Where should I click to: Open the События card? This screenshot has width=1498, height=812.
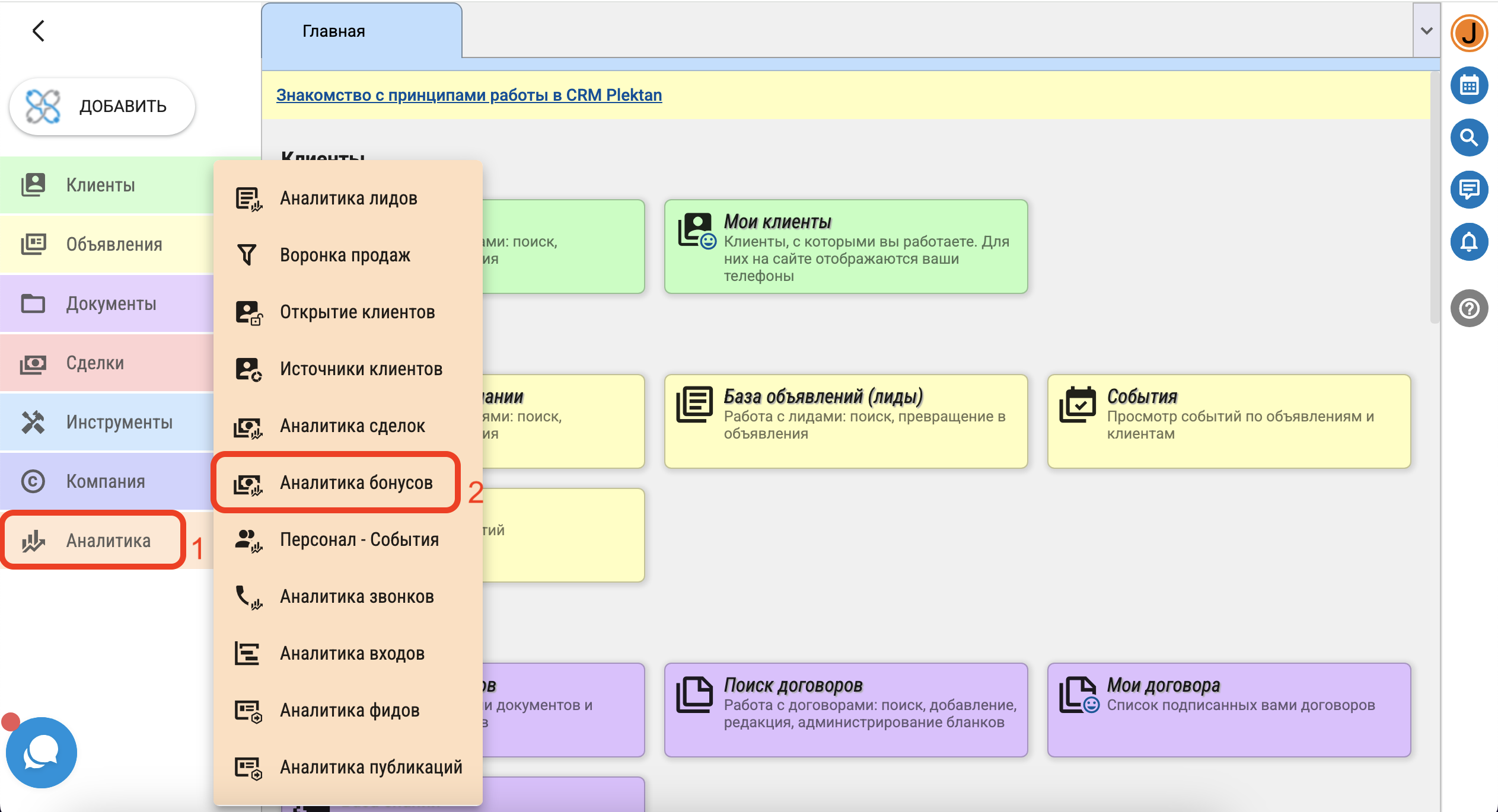click(x=1228, y=421)
